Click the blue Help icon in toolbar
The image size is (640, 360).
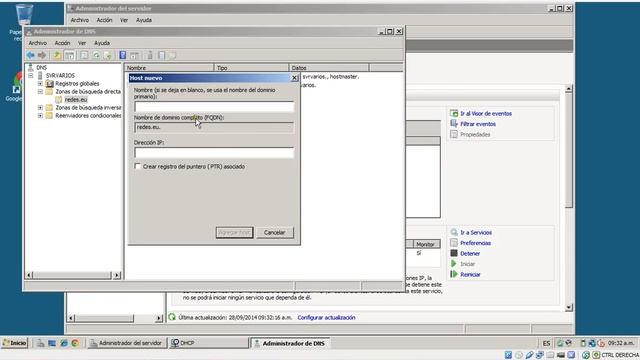click(122, 55)
